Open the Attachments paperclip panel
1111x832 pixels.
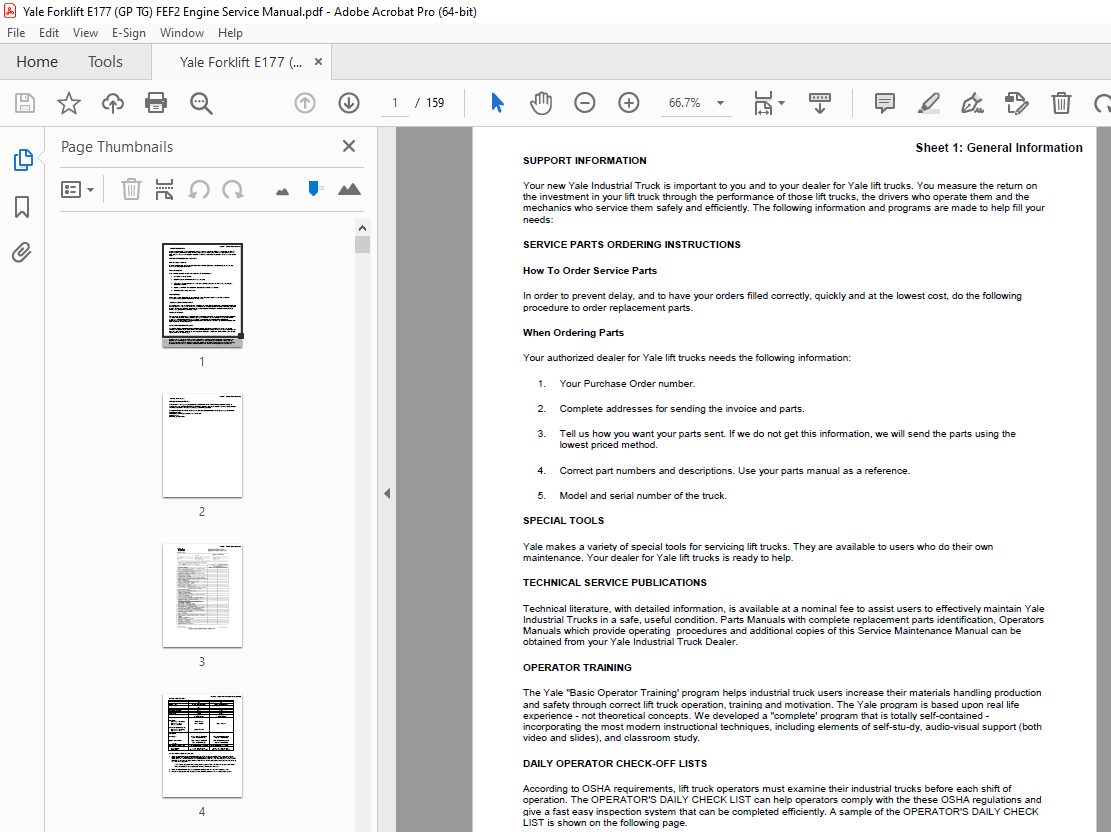(21, 252)
